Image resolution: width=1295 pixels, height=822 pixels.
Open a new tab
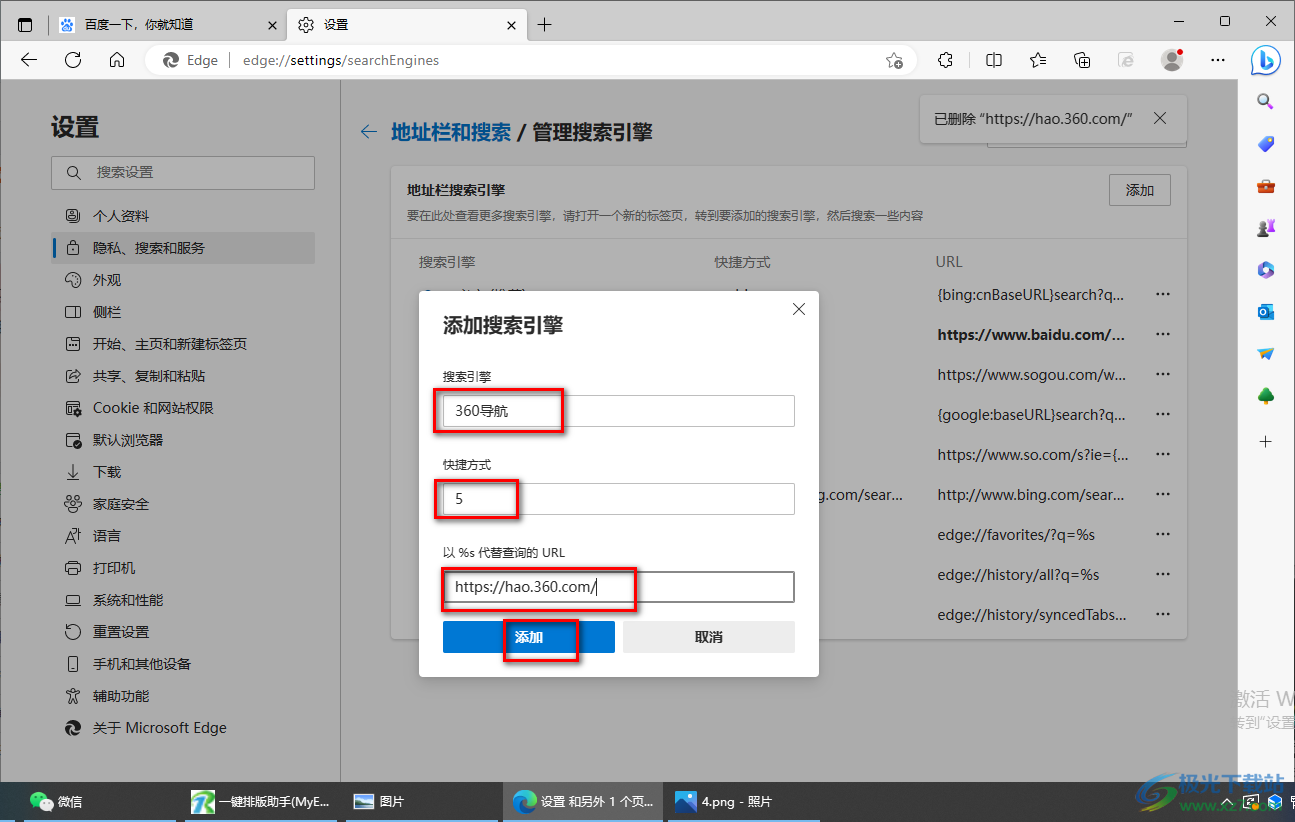point(544,25)
